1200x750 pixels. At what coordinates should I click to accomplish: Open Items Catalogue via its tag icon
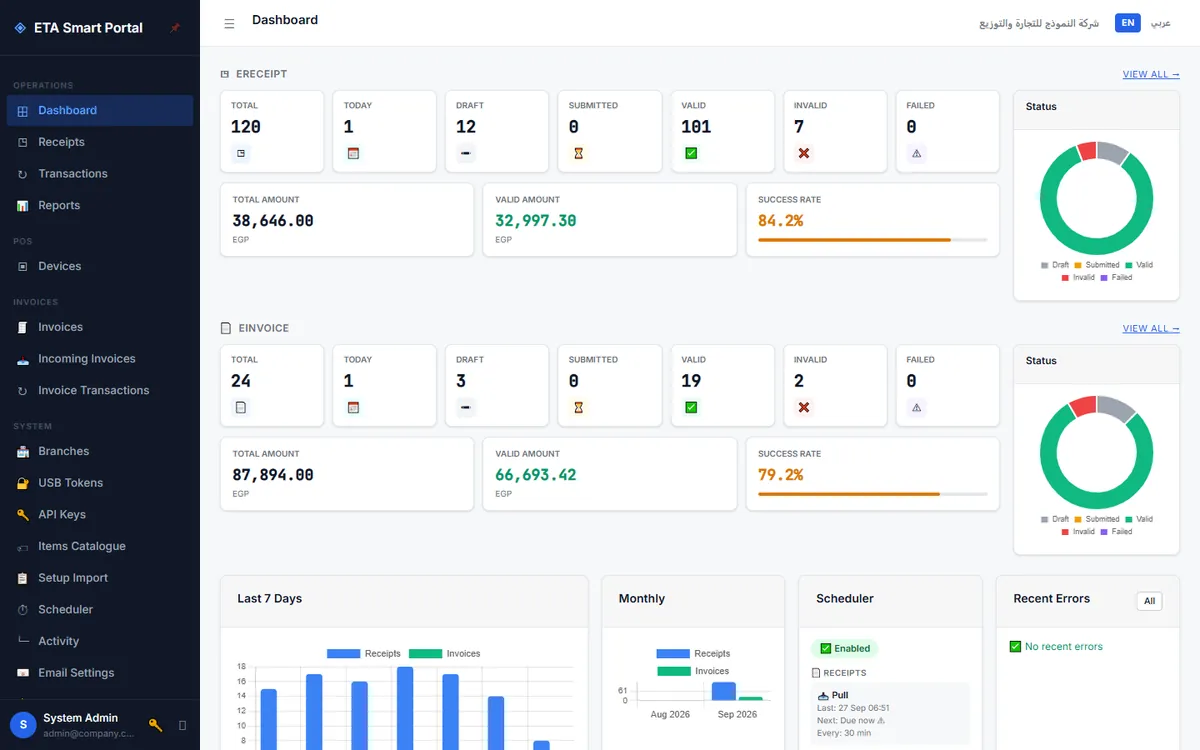tap(22, 547)
